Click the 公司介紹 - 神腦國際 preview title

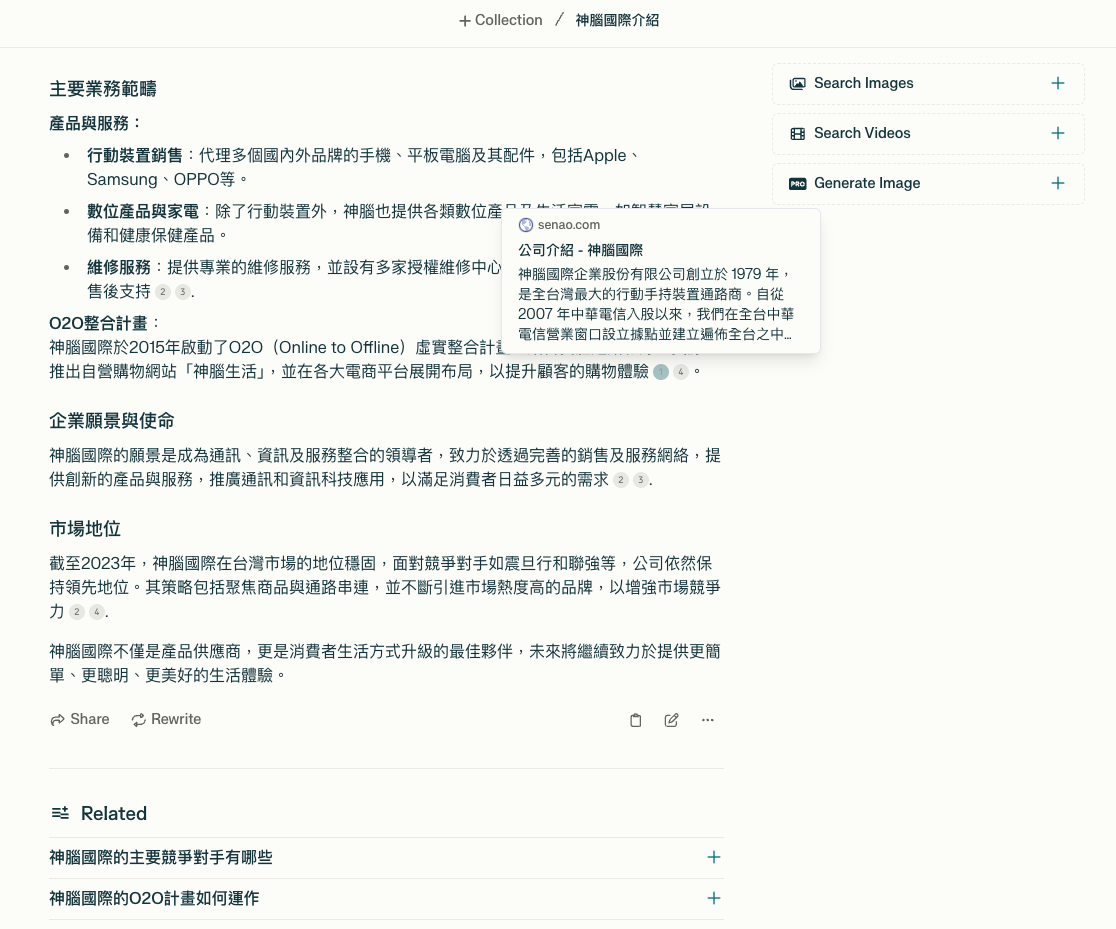580,250
